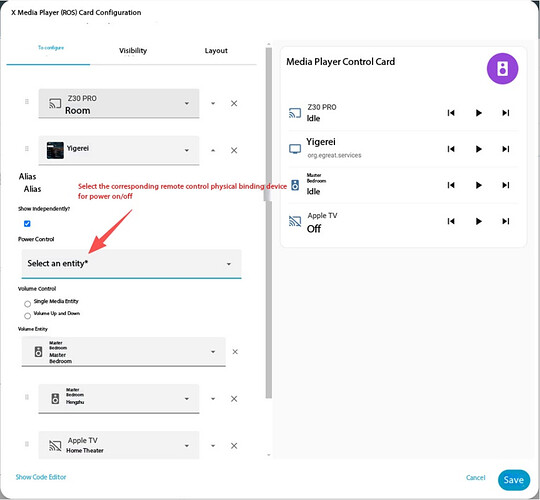Click Apple TV cast-off icon in preview

[x=295, y=221]
